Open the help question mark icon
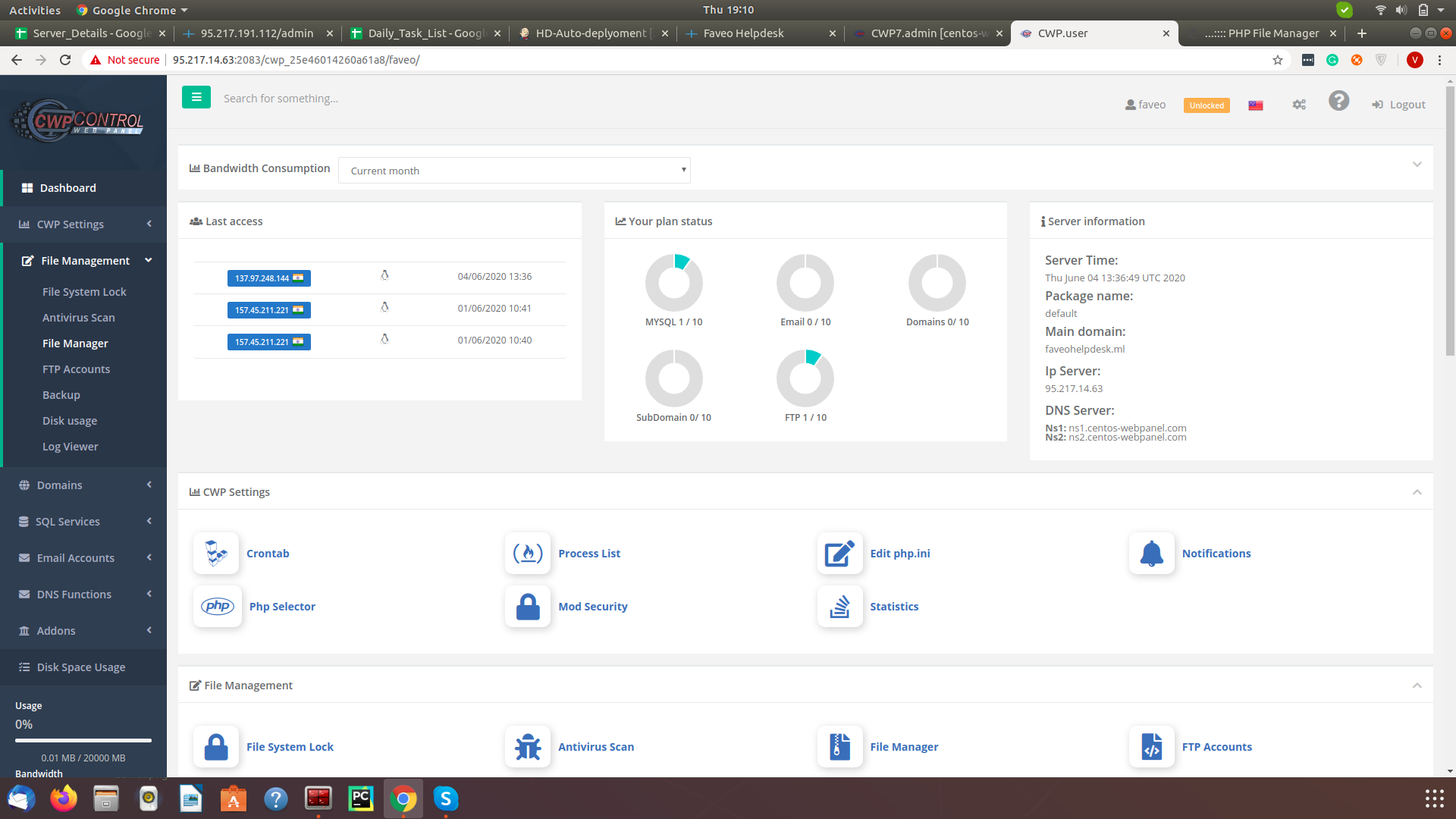The width and height of the screenshot is (1456, 819). coord(1338,101)
